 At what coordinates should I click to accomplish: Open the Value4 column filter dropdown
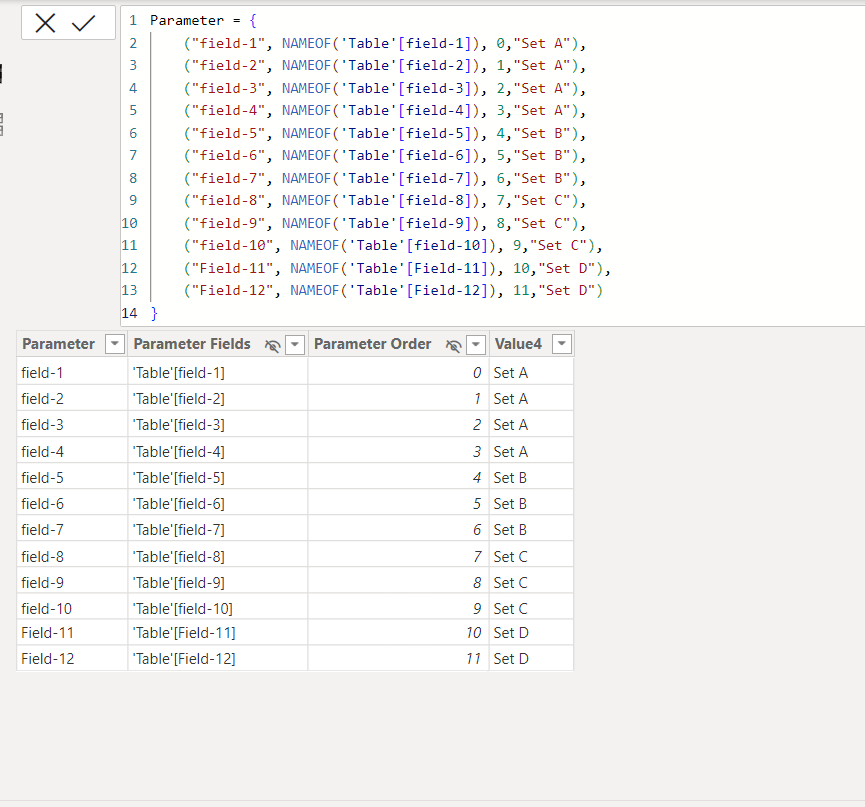point(562,344)
